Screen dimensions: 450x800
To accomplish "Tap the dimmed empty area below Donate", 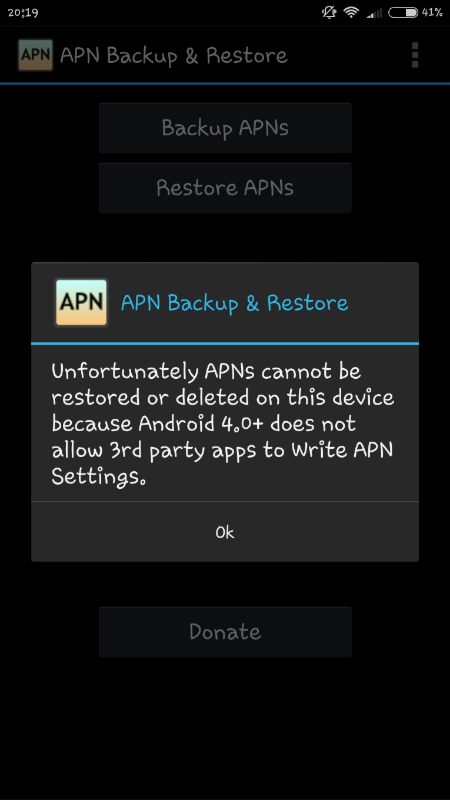I will click(x=225, y=724).
